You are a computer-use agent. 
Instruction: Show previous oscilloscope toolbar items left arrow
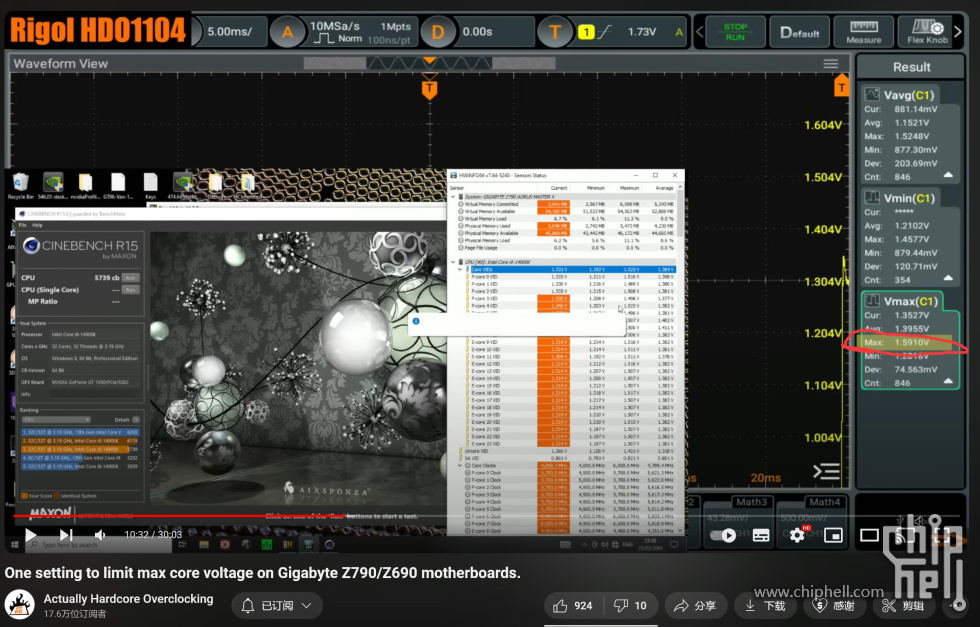coord(700,31)
